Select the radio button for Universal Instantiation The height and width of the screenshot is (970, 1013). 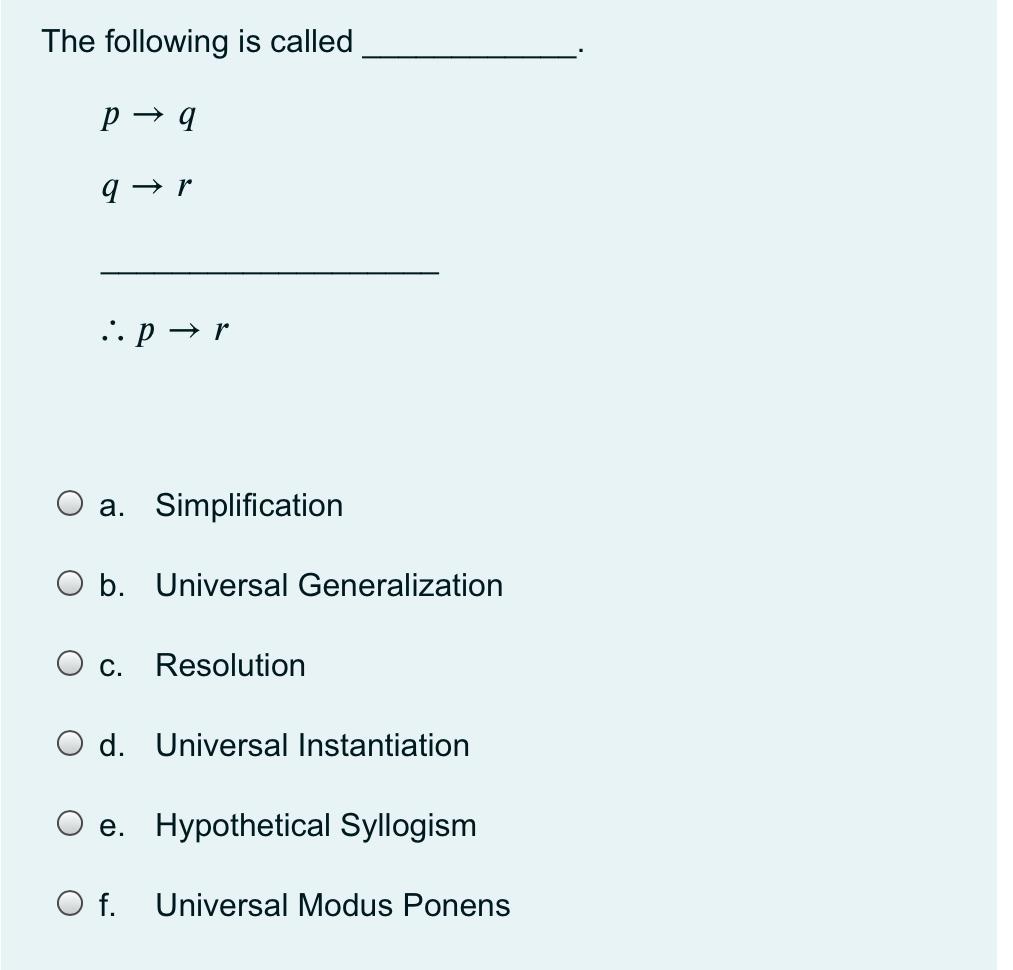point(69,744)
